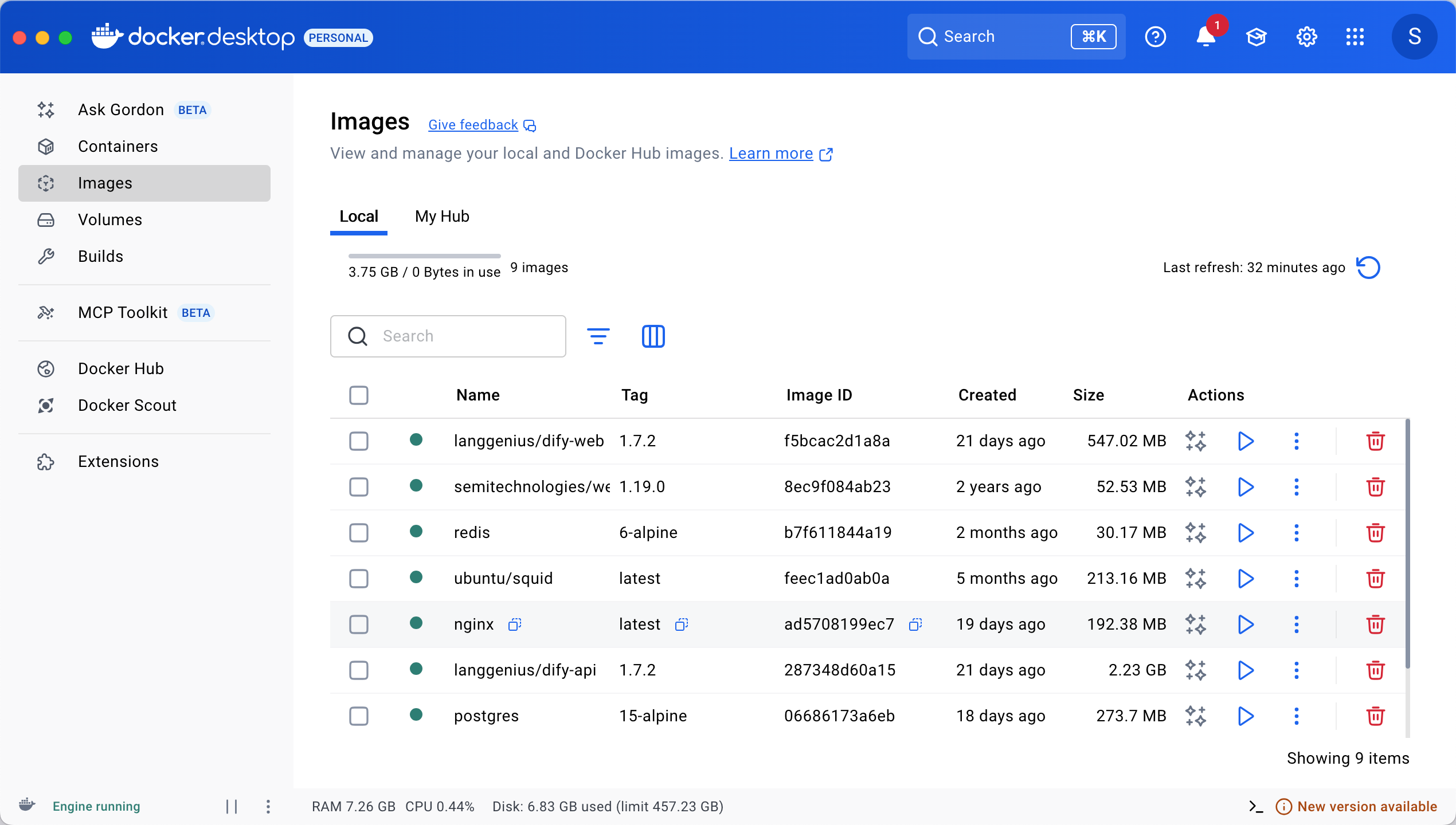This screenshot has width=1456, height=825.
Task: Open more actions for langgenius/dify-web
Action: click(x=1296, y=441)
